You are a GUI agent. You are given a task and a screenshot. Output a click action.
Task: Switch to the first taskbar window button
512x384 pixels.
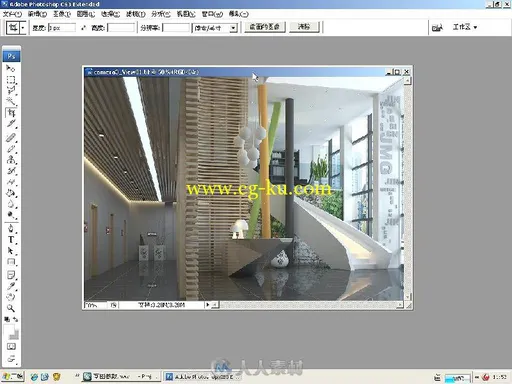121,377
